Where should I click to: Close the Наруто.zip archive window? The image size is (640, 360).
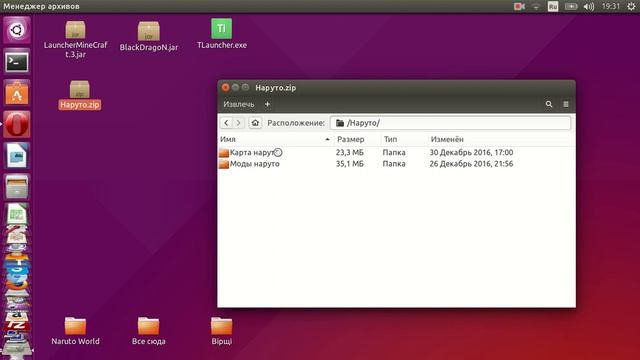225,88
